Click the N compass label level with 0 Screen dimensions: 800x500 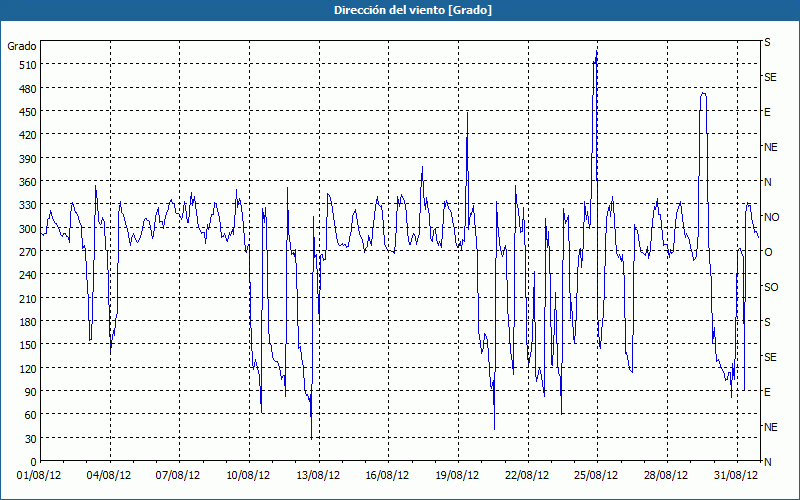point(767,462)
